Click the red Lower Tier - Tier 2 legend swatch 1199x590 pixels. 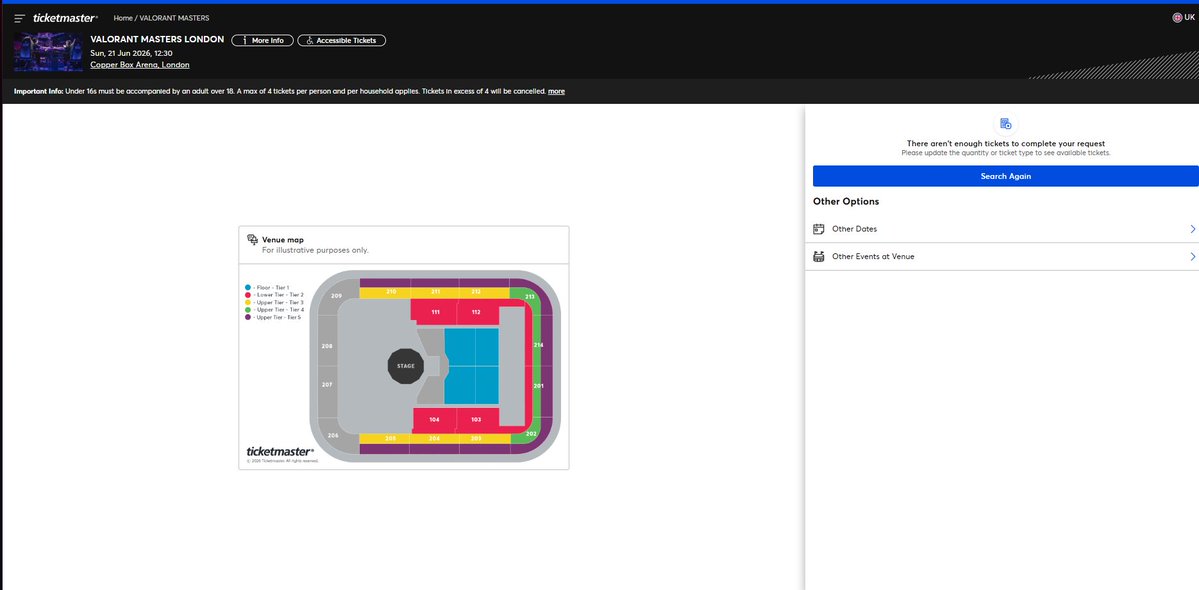click(x=248, y=295)
